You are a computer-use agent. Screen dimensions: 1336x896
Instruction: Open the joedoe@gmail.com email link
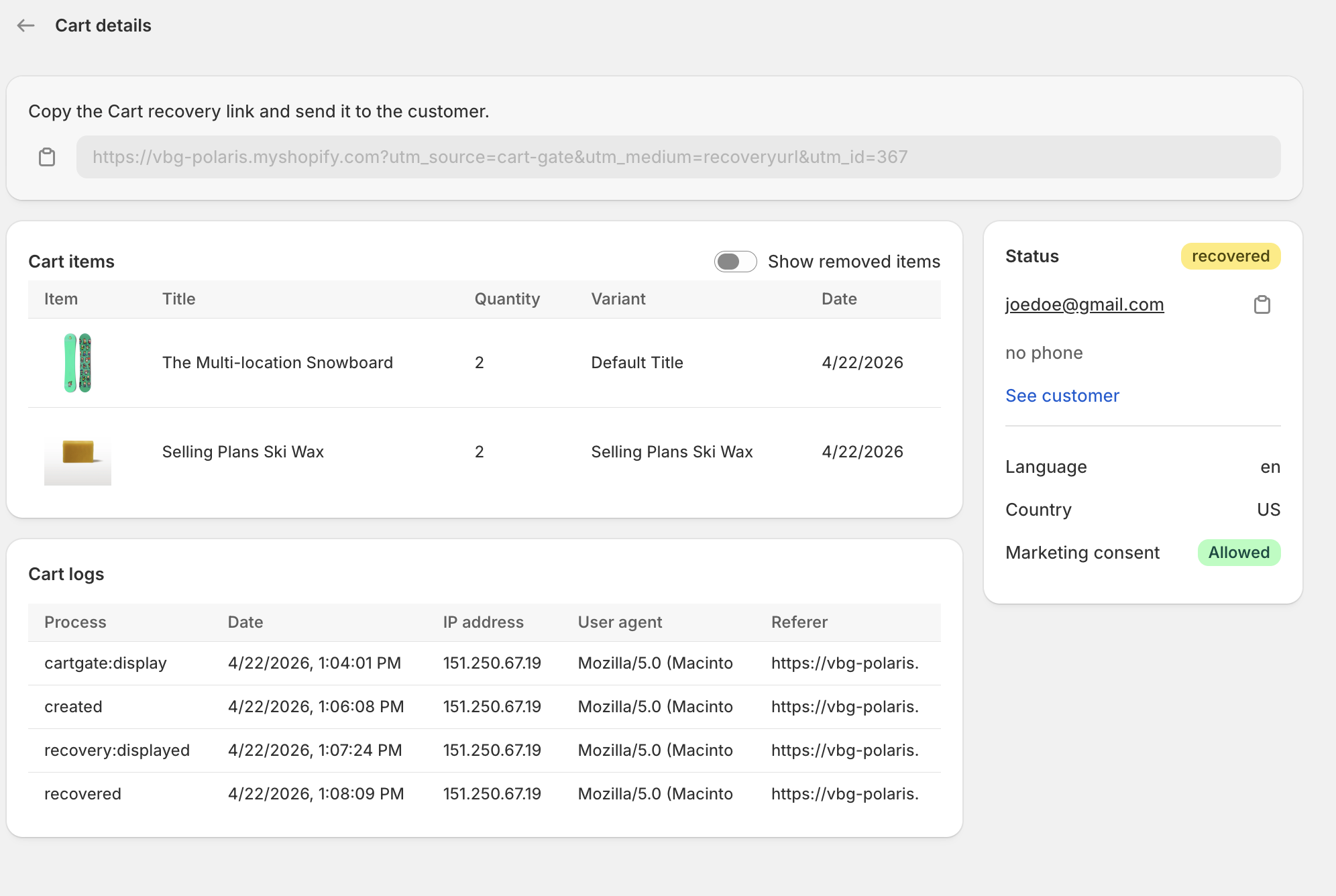(x=1084, y=304)
